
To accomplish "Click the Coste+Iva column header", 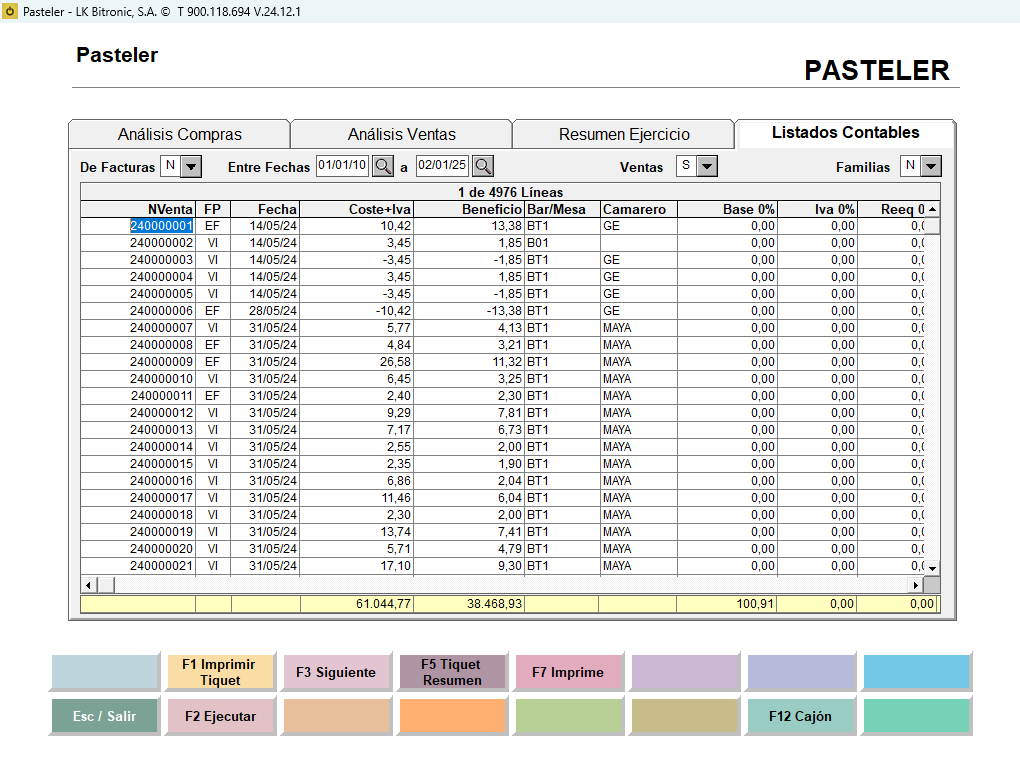I will pos(356,209).
